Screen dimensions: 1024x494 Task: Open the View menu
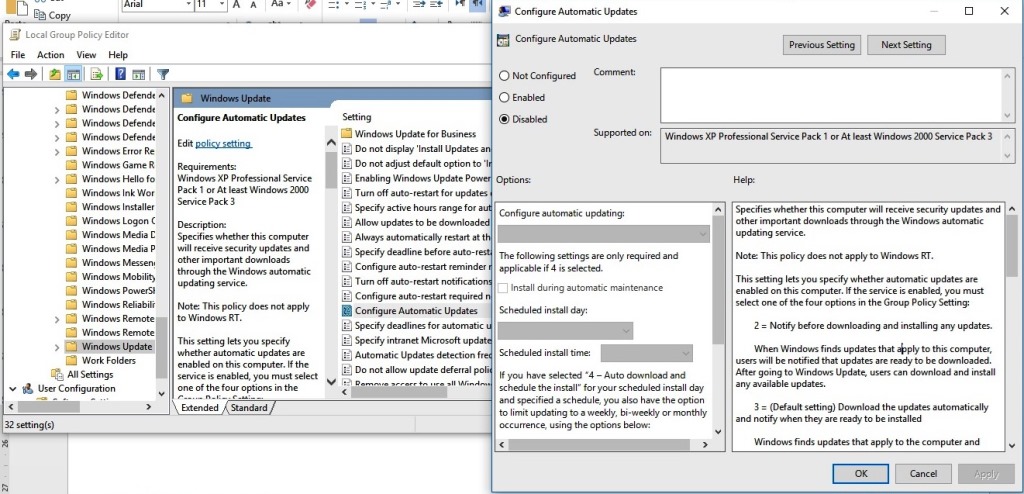[86, 55]
